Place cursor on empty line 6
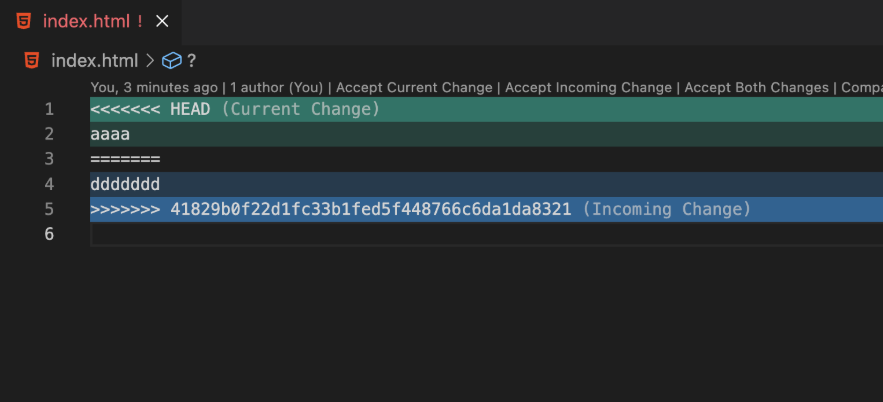The width and height of the screenshot is (883, 402). tap(487, 234)
